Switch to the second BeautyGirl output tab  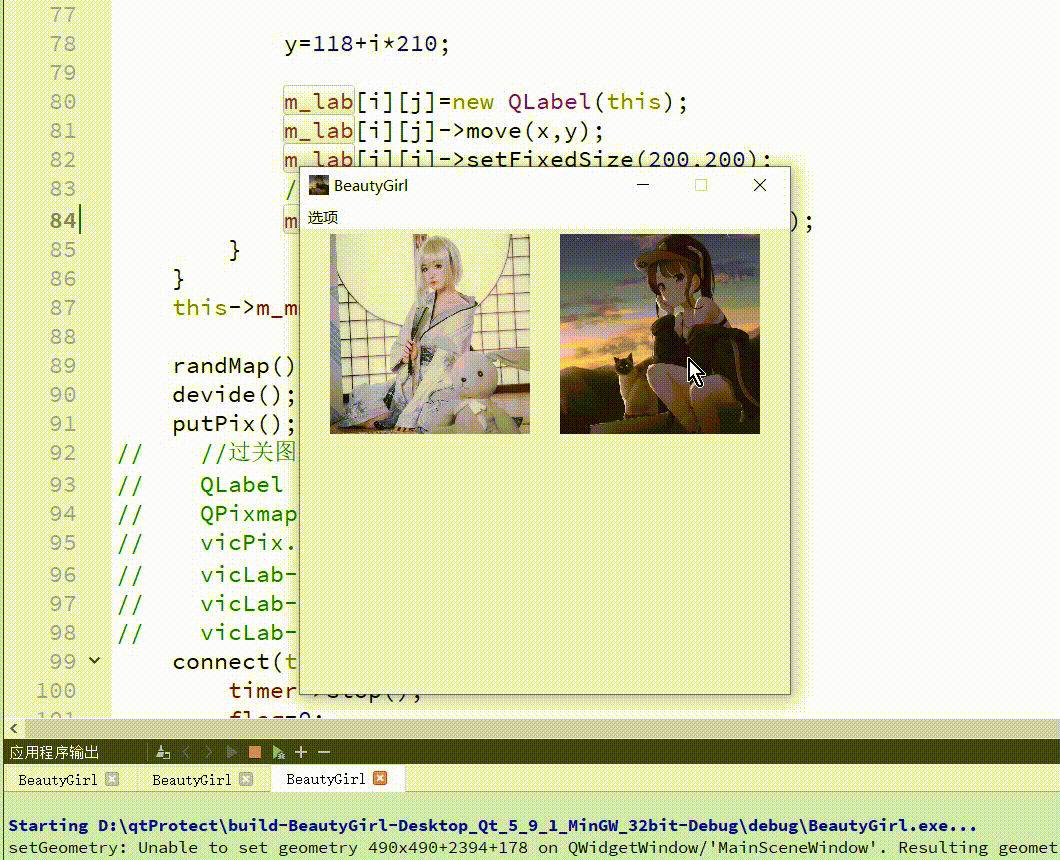[x=191, y=780]
